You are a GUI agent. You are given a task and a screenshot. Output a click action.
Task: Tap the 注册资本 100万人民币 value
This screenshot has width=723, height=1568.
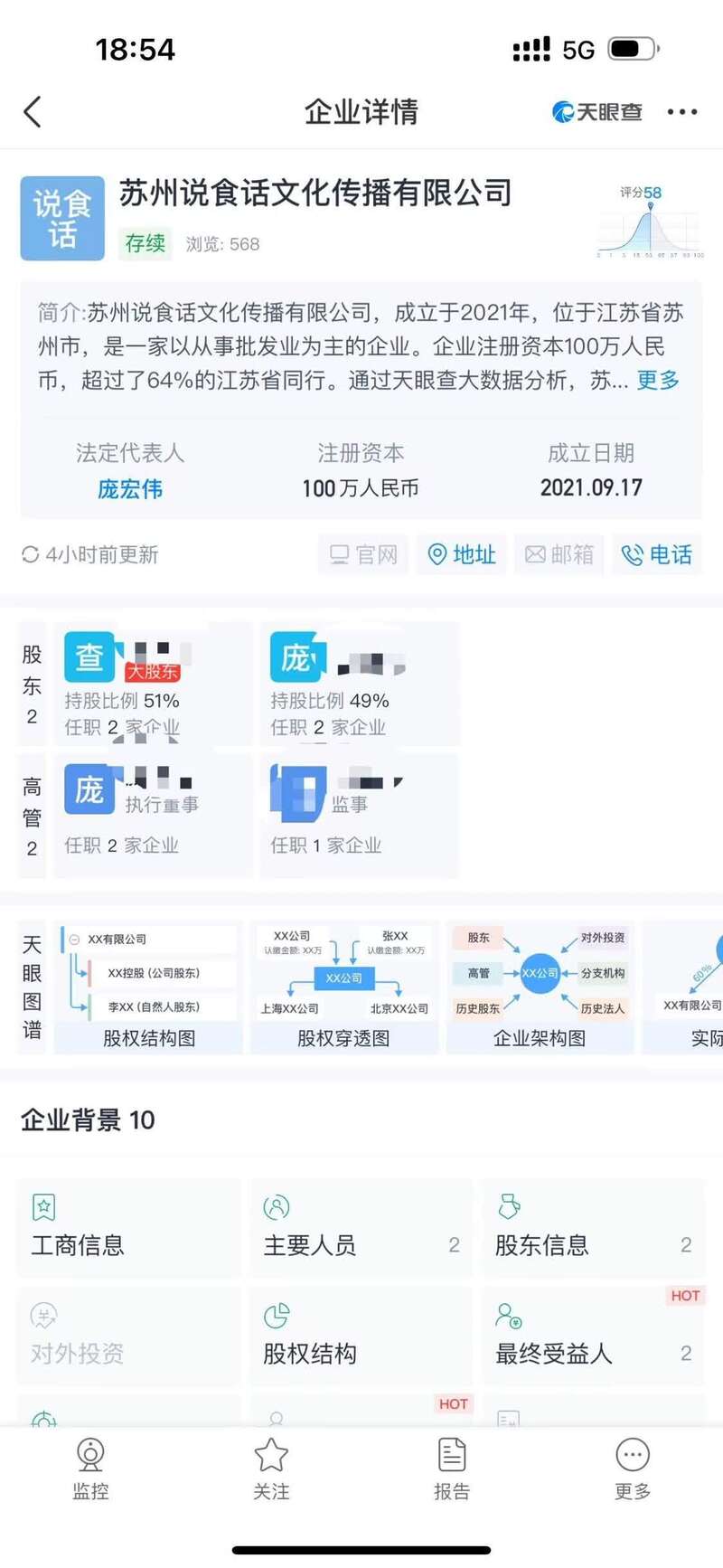[x=361, y=488]
